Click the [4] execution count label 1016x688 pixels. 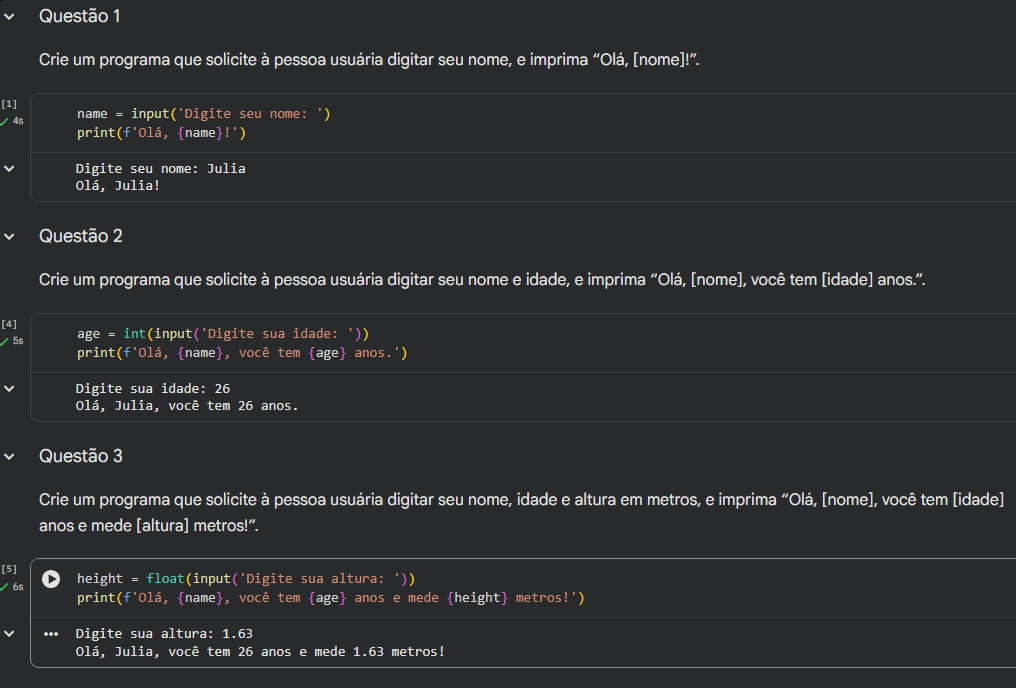9,324
